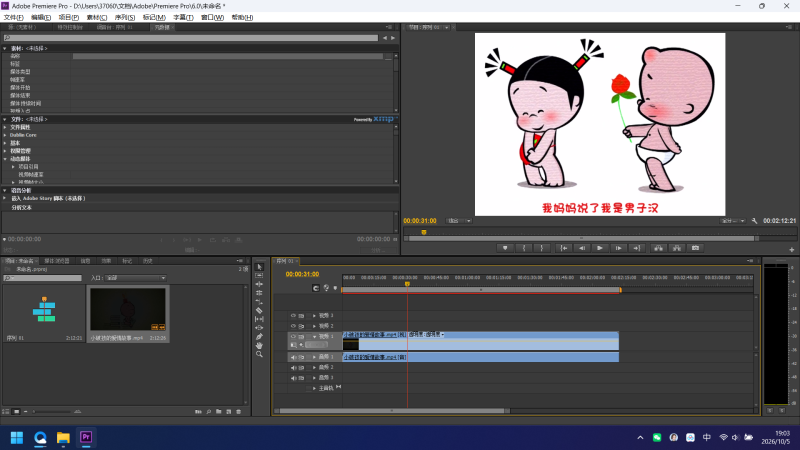Expand the Audio 3 track
Screen dimensions: 800x450
click(314, 378)
